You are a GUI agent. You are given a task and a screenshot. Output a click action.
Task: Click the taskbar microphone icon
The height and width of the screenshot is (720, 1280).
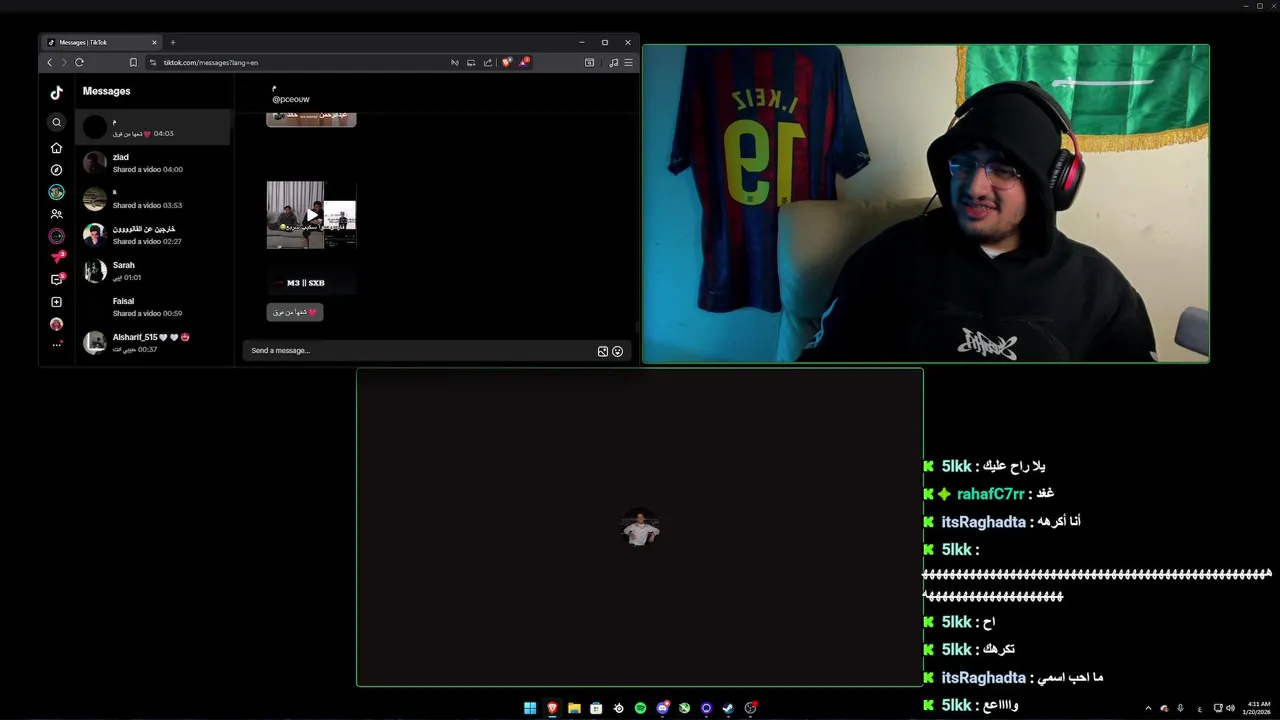pos(1180,708)
